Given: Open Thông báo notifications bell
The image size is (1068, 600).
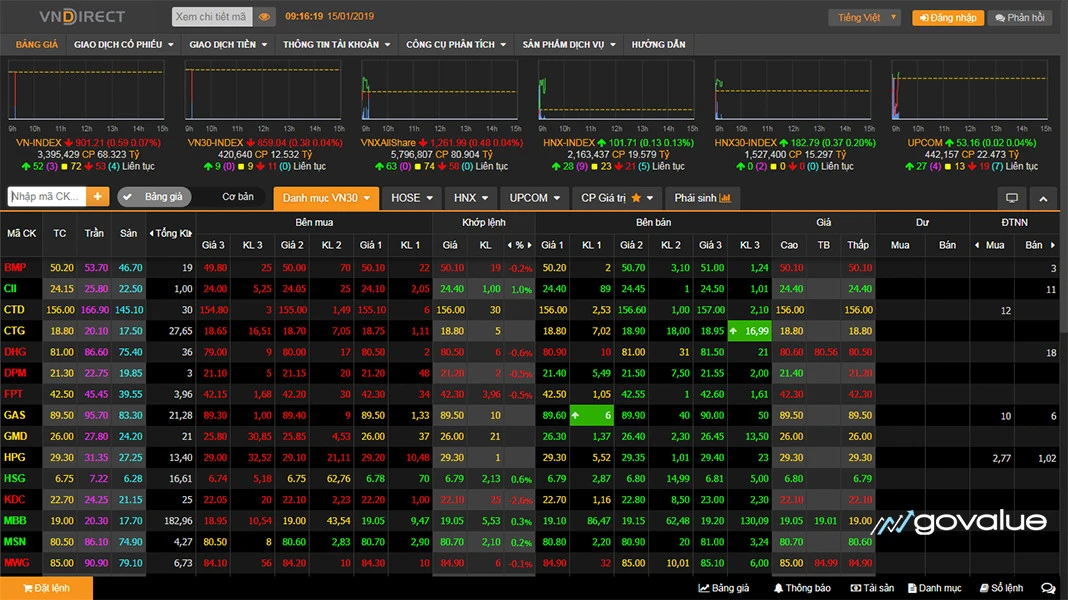Looking at the screenshot, I should pyautogui.click(x=801, y=588).
